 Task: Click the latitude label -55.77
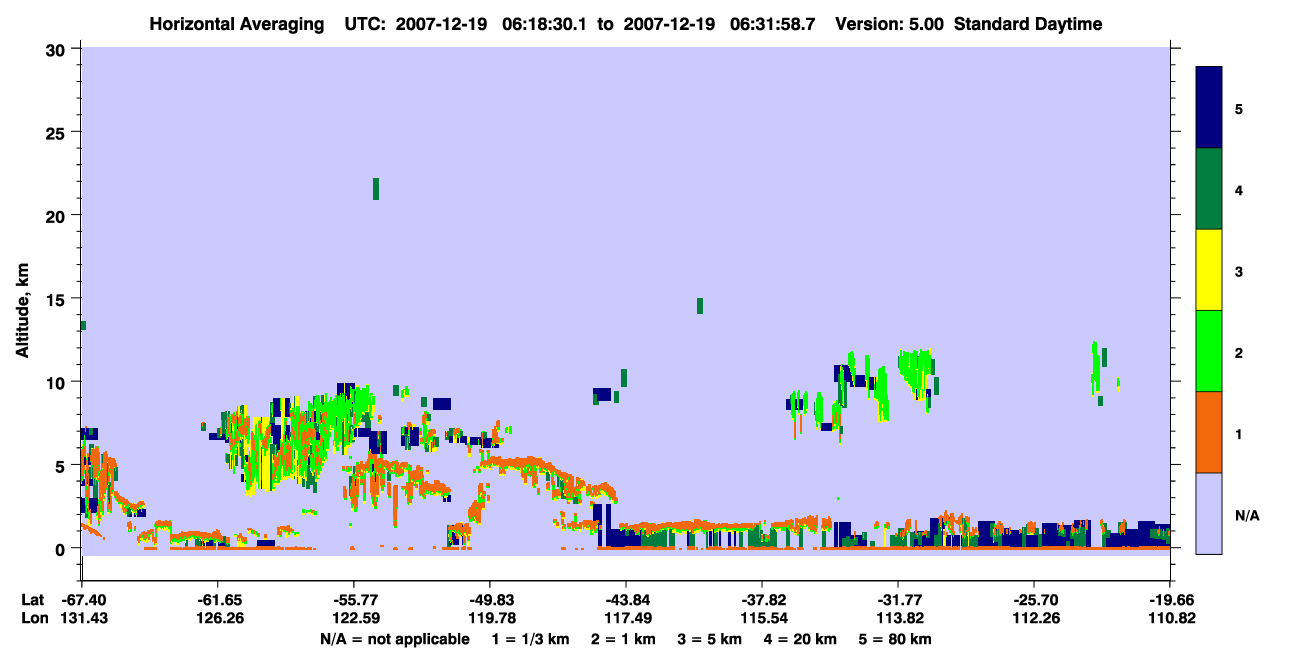[x=353, y=599]
